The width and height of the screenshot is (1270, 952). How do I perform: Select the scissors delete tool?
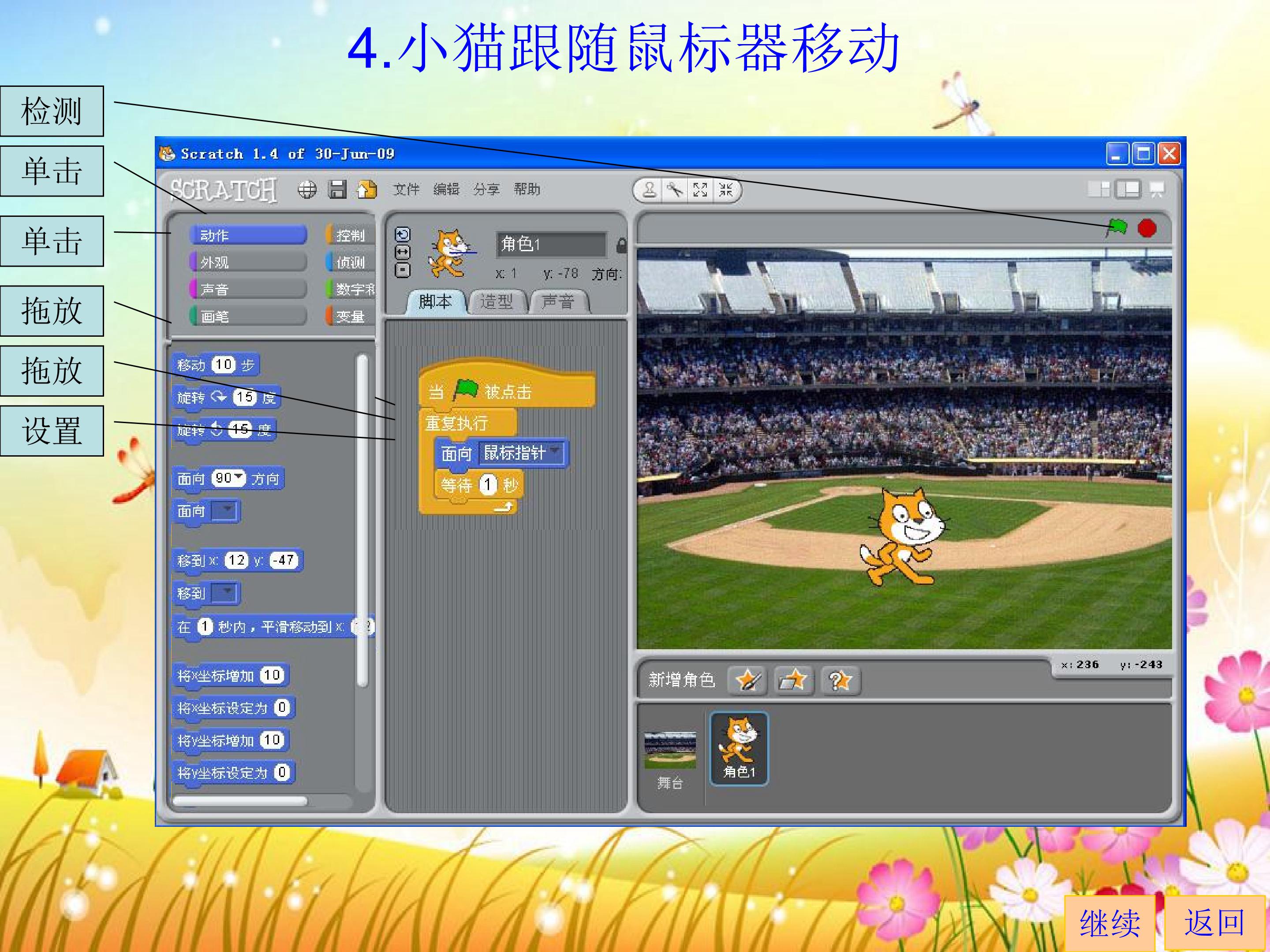click(675, 190)
